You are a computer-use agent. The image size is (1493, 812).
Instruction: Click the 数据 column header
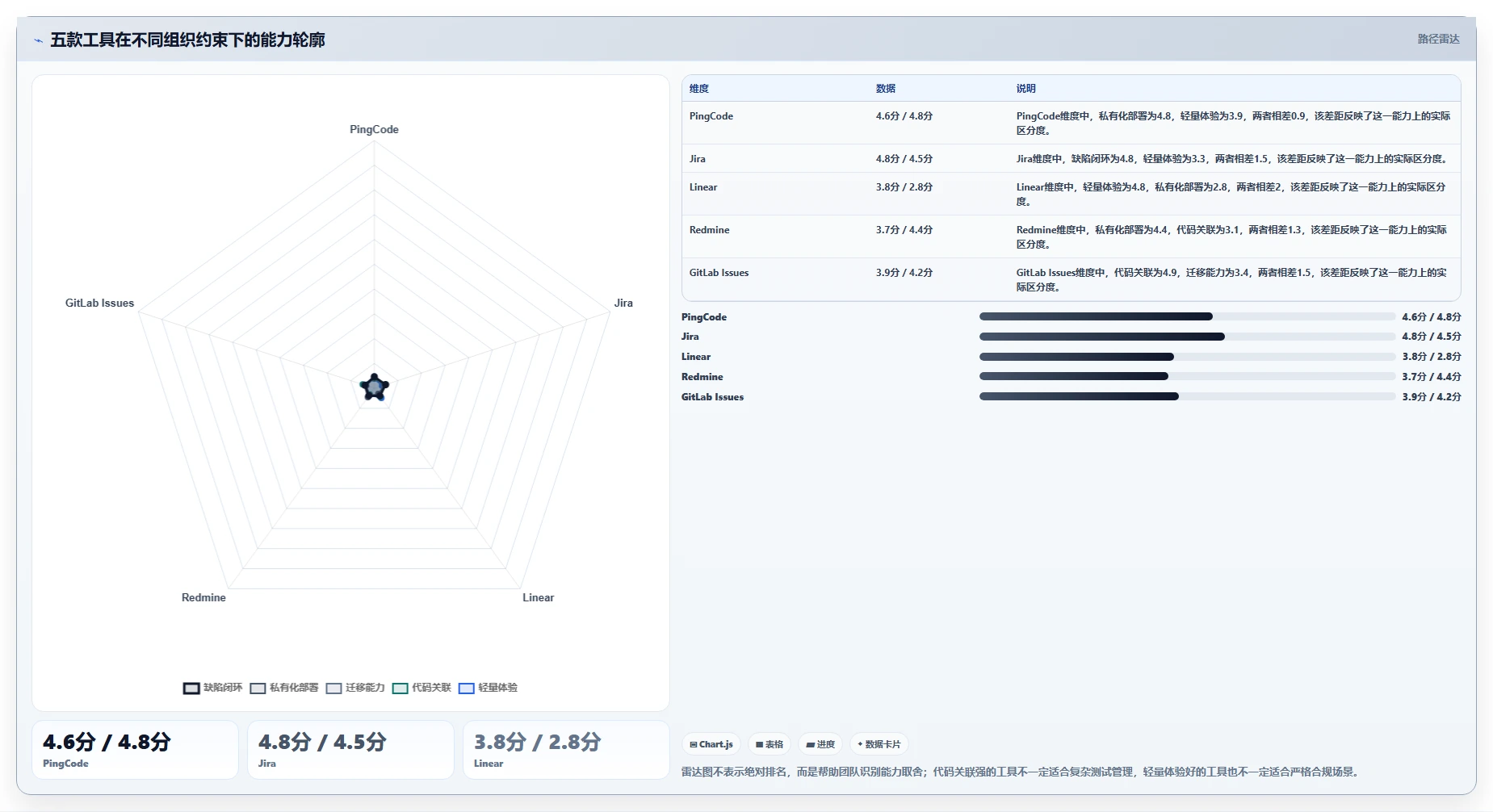pos(886,89)
